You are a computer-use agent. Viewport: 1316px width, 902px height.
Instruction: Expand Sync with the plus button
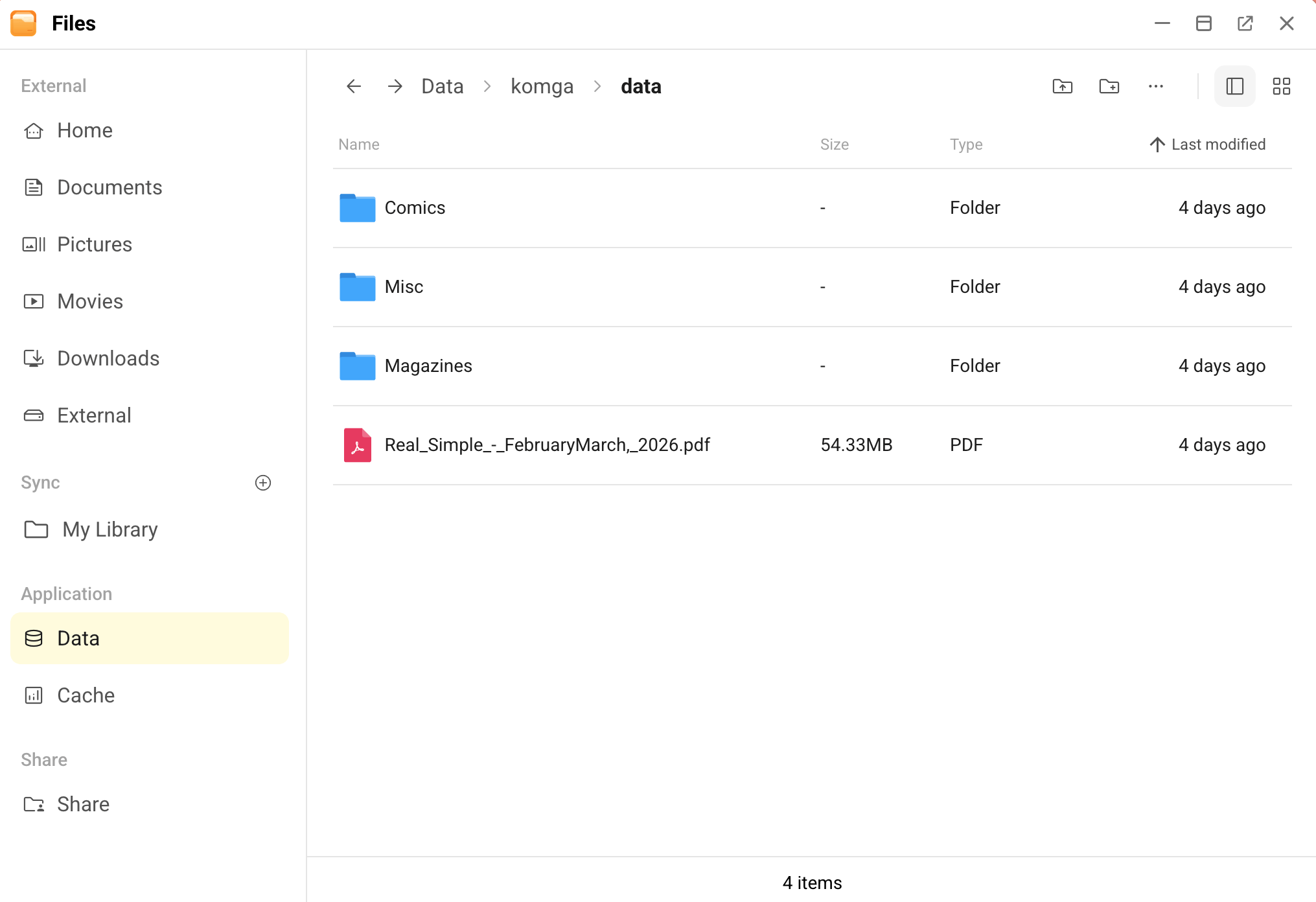coord(262,482)
